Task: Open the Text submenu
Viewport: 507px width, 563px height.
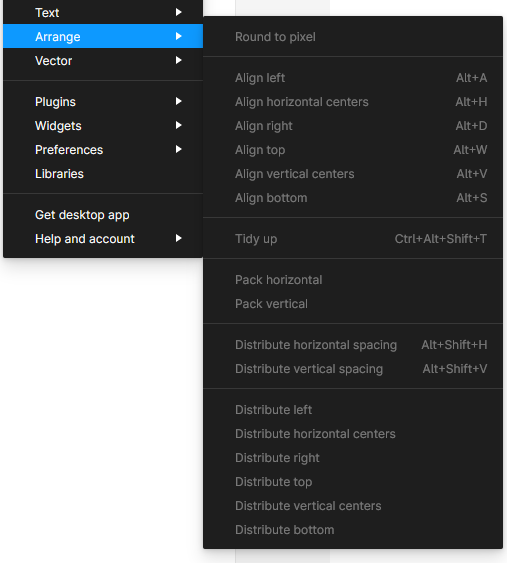Action: (x=103, y=13)
